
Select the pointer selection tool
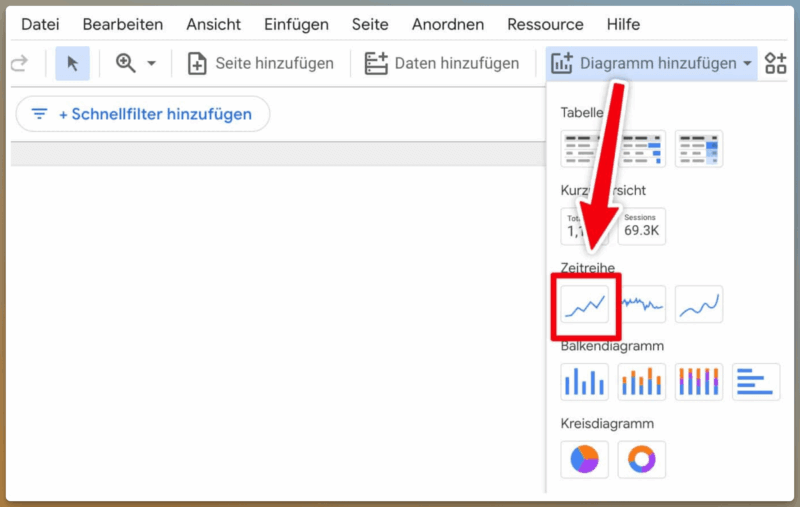coord(72,63)
